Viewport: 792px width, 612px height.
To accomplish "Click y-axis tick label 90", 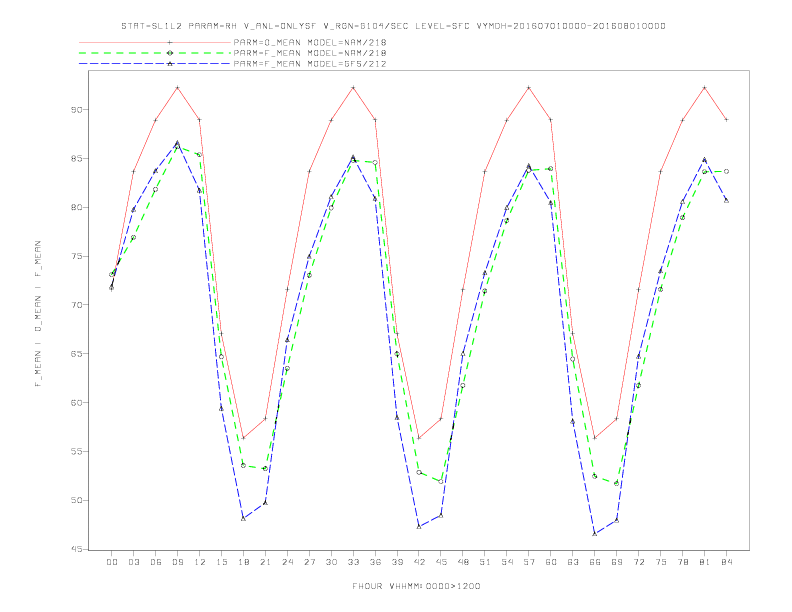I will [x=76, y=110].
